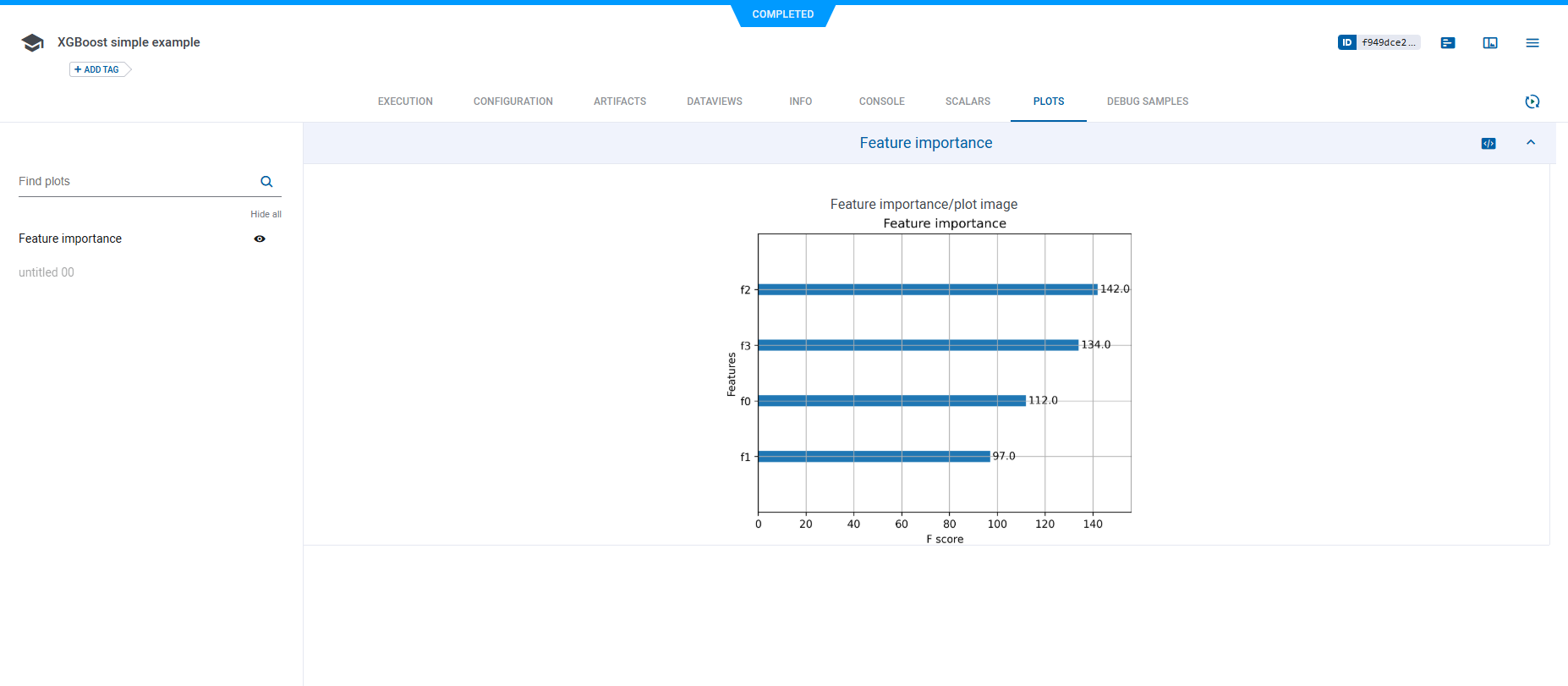
Task: Click the ADD TAG button
Action: pos(97,69)
